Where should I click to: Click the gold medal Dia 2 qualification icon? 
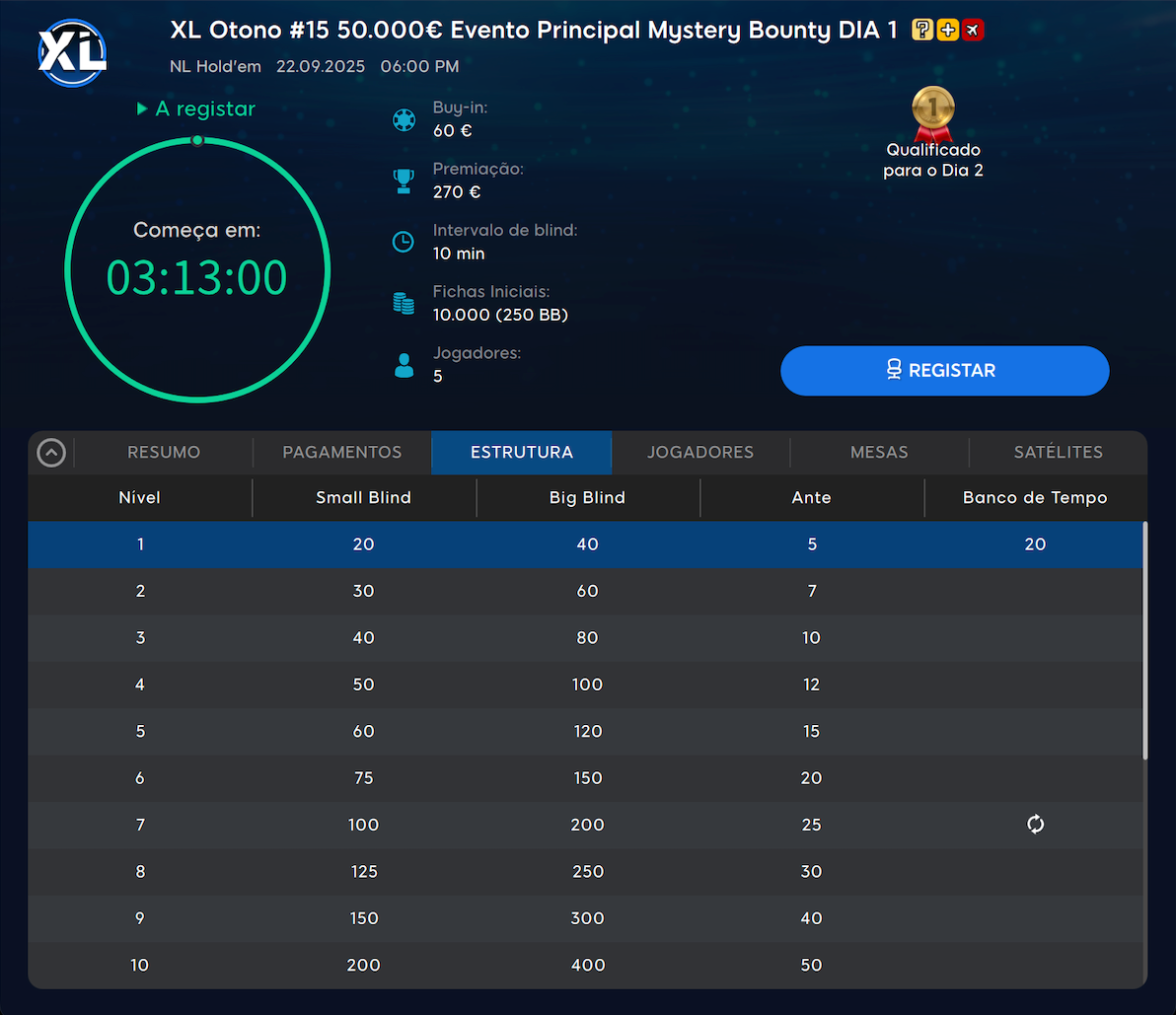coord(932,111)
